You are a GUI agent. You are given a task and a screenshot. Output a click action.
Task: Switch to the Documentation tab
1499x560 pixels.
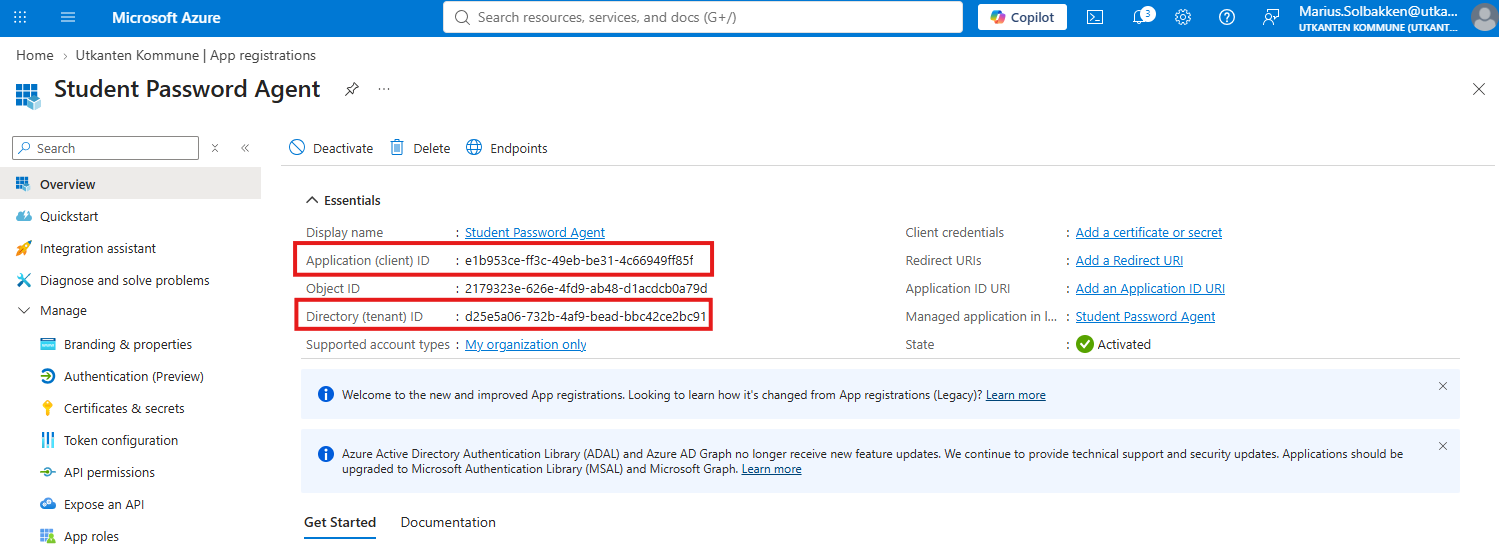pos(448,522)
